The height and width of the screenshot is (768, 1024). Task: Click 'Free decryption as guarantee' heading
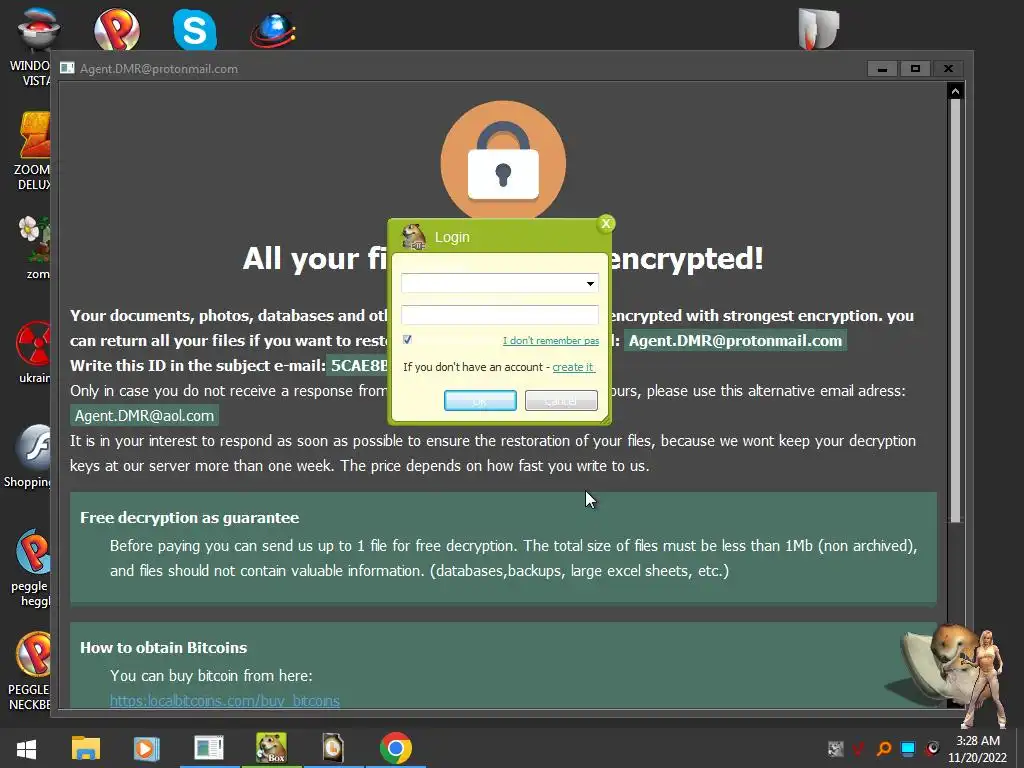click(189, 518)
